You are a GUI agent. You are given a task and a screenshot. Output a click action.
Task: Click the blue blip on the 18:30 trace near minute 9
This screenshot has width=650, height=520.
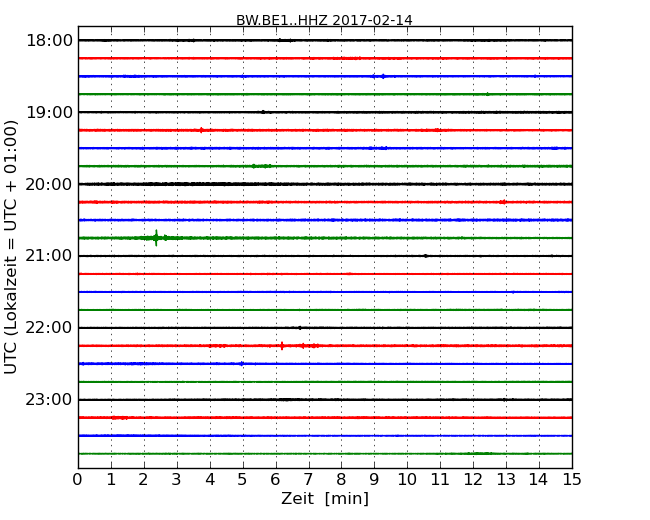383,76
